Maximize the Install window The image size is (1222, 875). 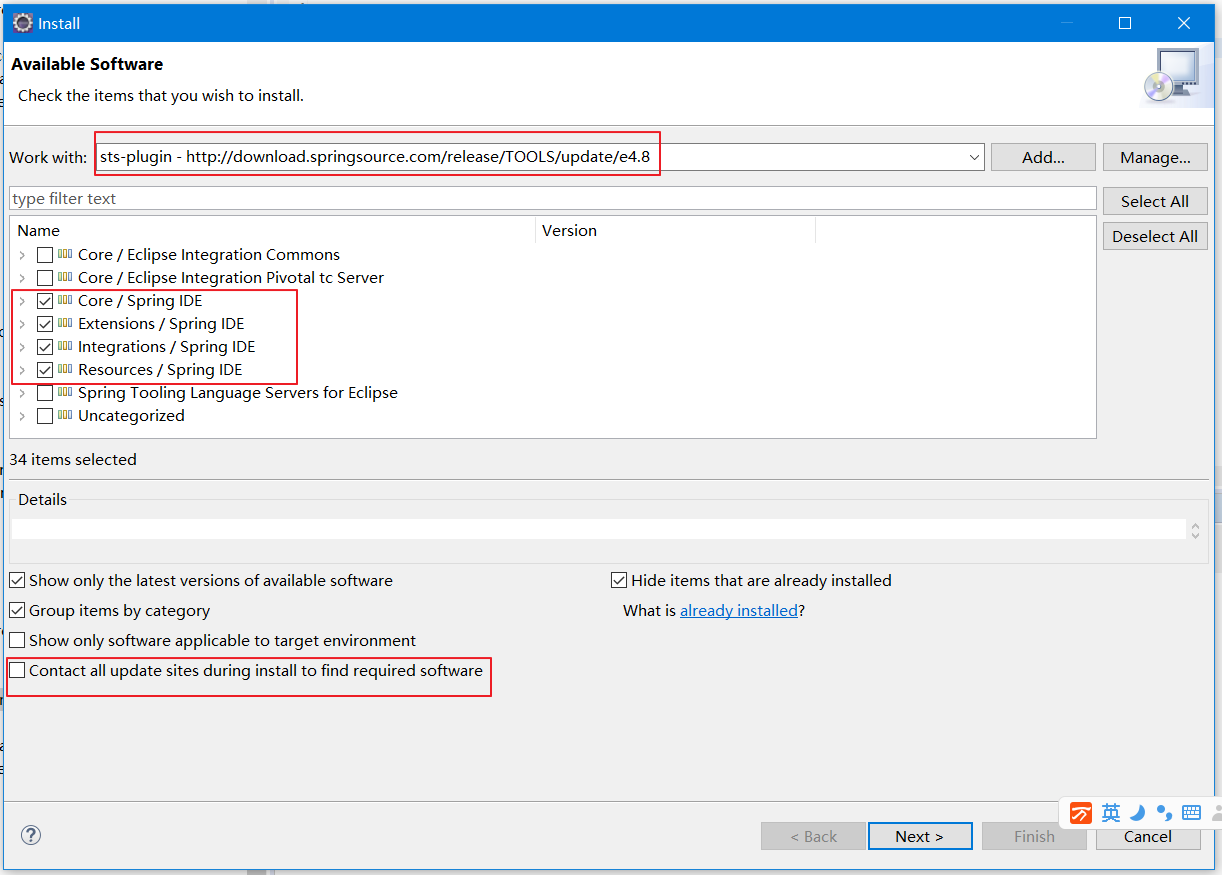(1125, 23)
